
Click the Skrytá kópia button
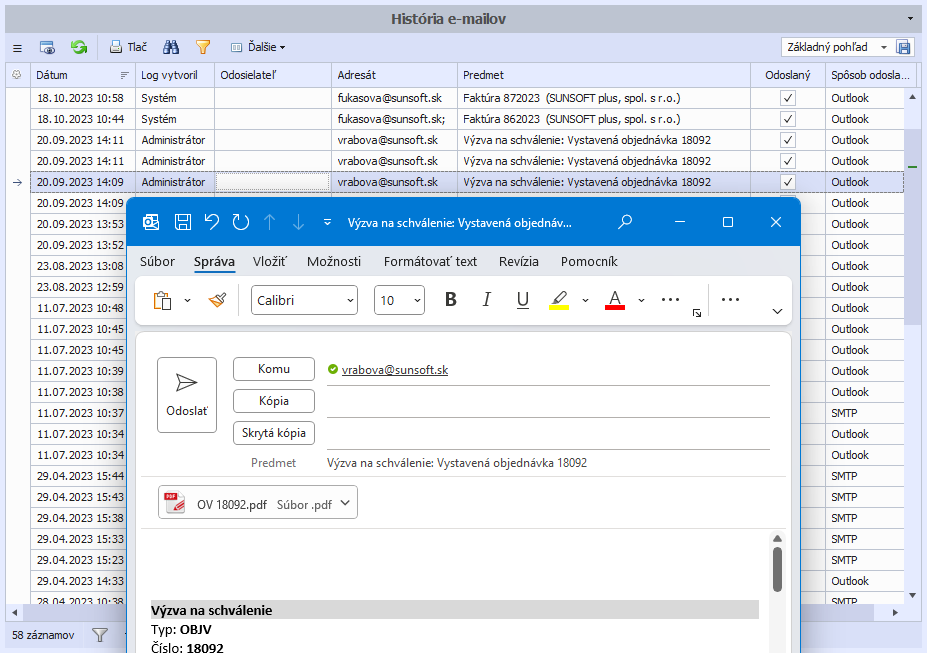point(274,433)
